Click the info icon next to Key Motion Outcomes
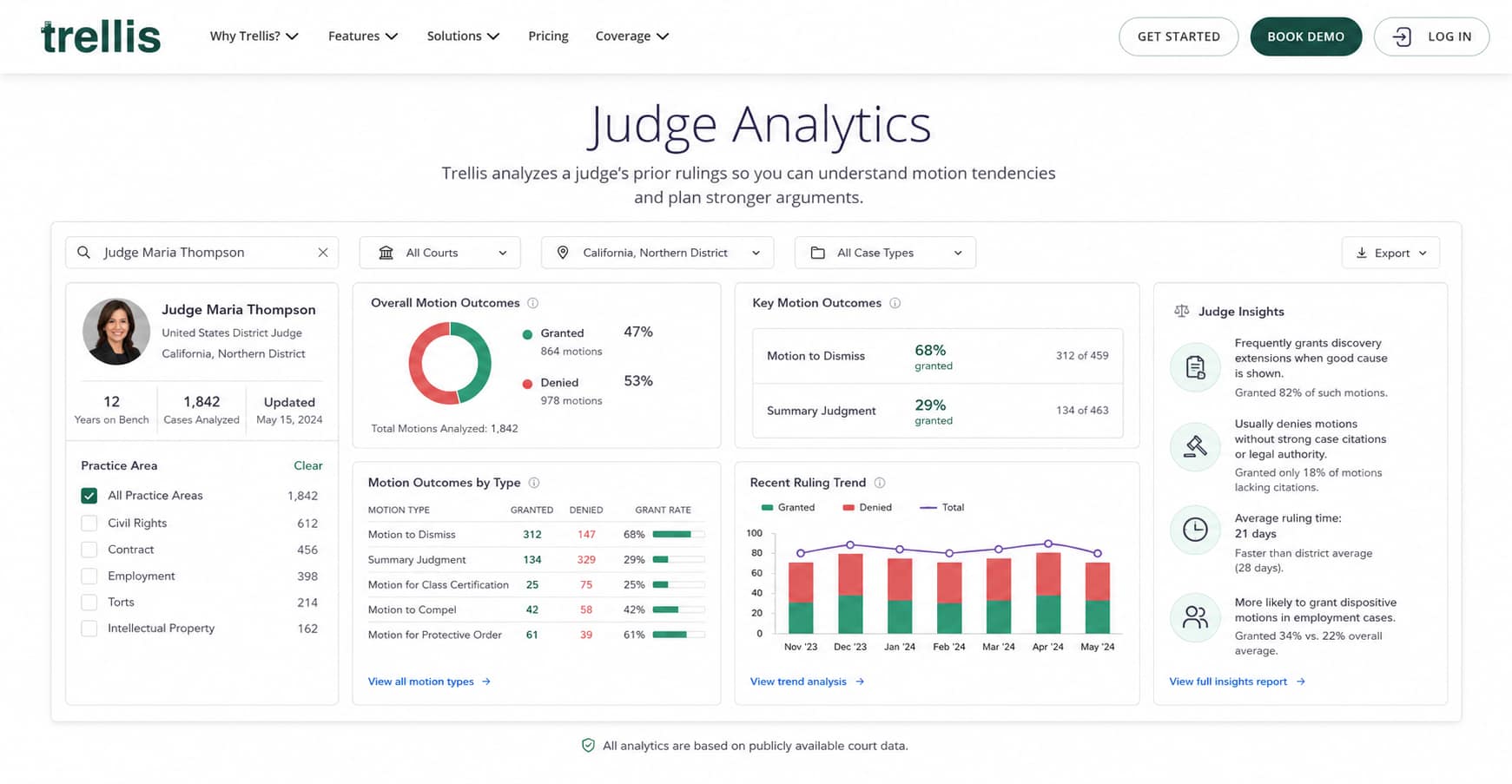 [x=895, y=303]
